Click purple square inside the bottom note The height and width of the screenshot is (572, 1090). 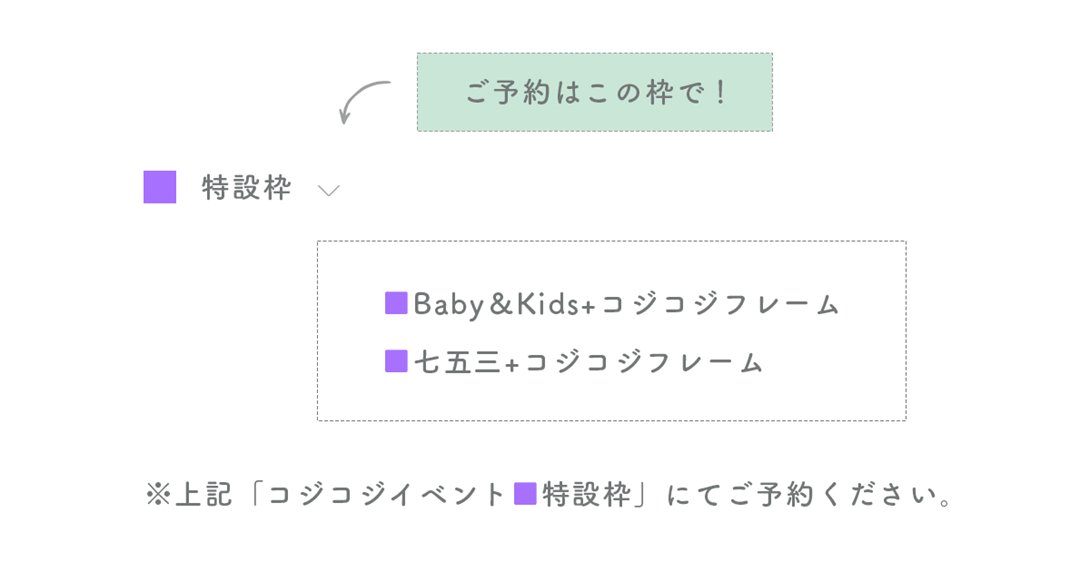525,494
